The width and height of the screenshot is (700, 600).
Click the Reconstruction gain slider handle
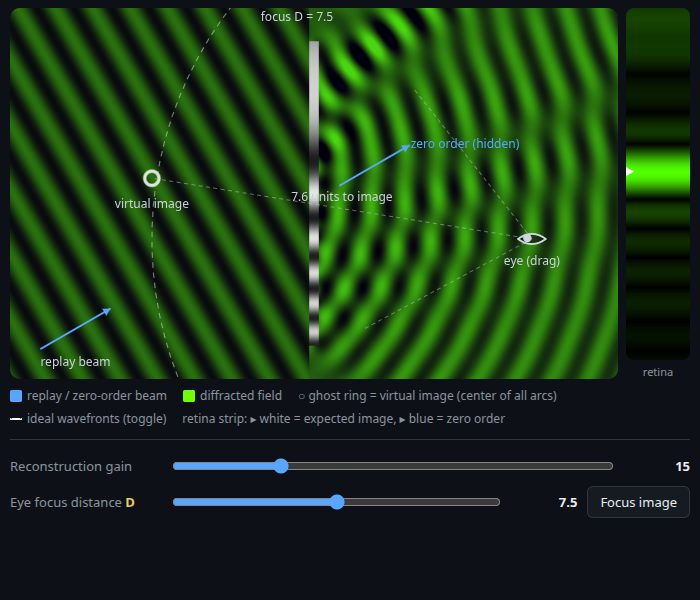tap(281, 466)
